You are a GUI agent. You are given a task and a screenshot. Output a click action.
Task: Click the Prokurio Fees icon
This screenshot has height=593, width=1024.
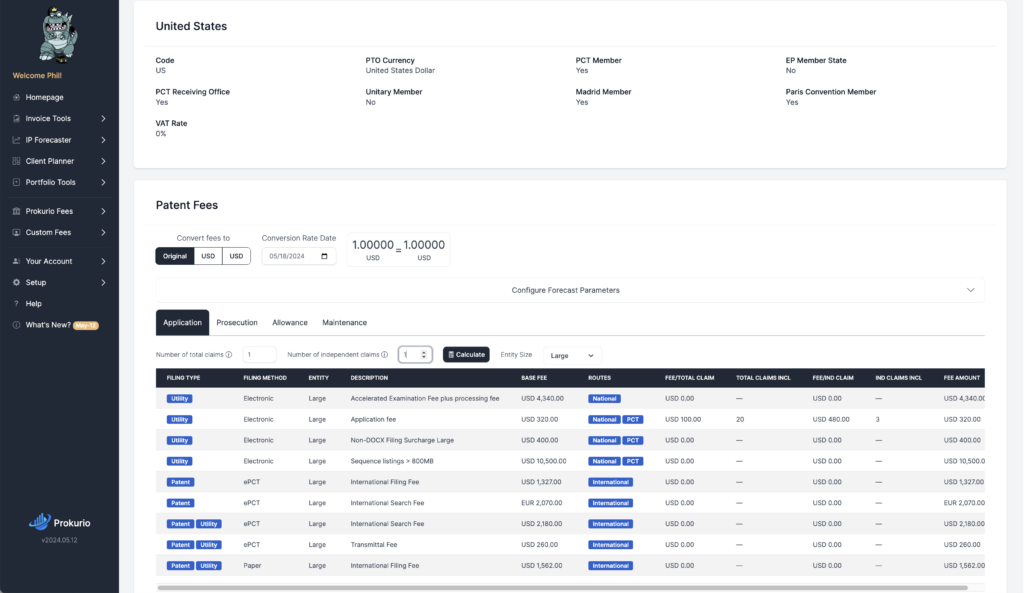pos(16,211)
